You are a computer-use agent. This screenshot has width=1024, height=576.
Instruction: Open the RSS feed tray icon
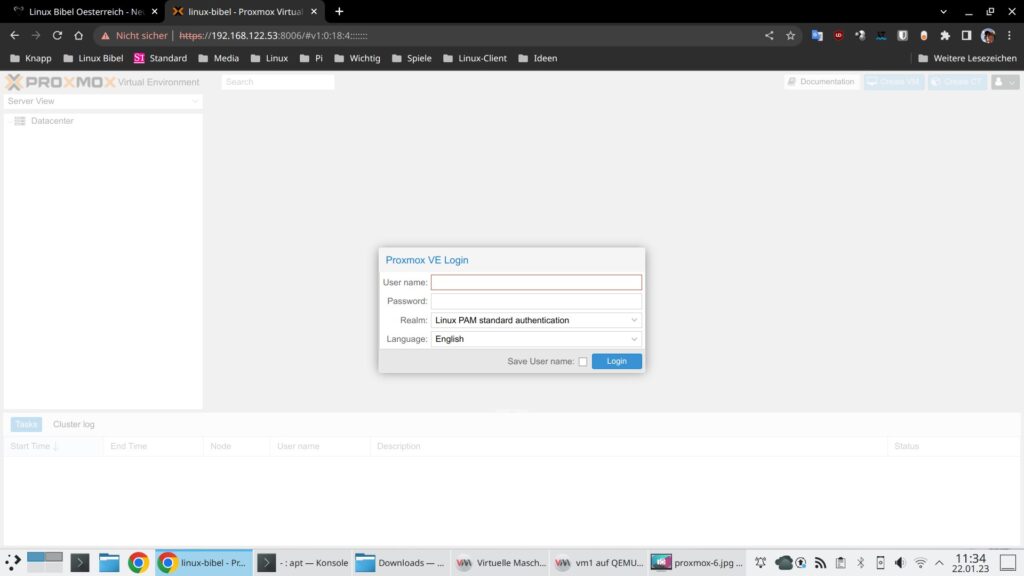click(x=821, y=562)
